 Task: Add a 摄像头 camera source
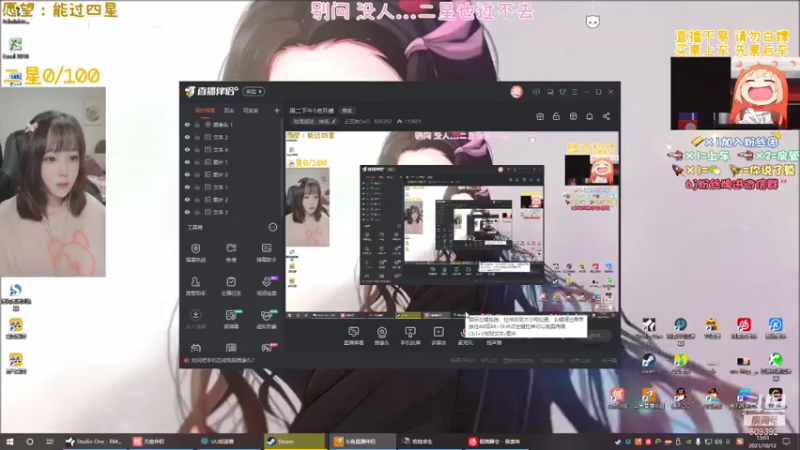point(382,336)
